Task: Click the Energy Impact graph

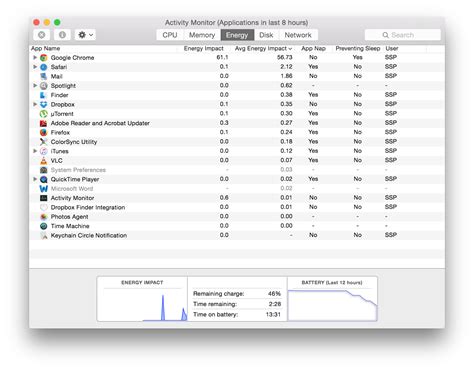Action: pyautogui.click(x=142, y=299)
